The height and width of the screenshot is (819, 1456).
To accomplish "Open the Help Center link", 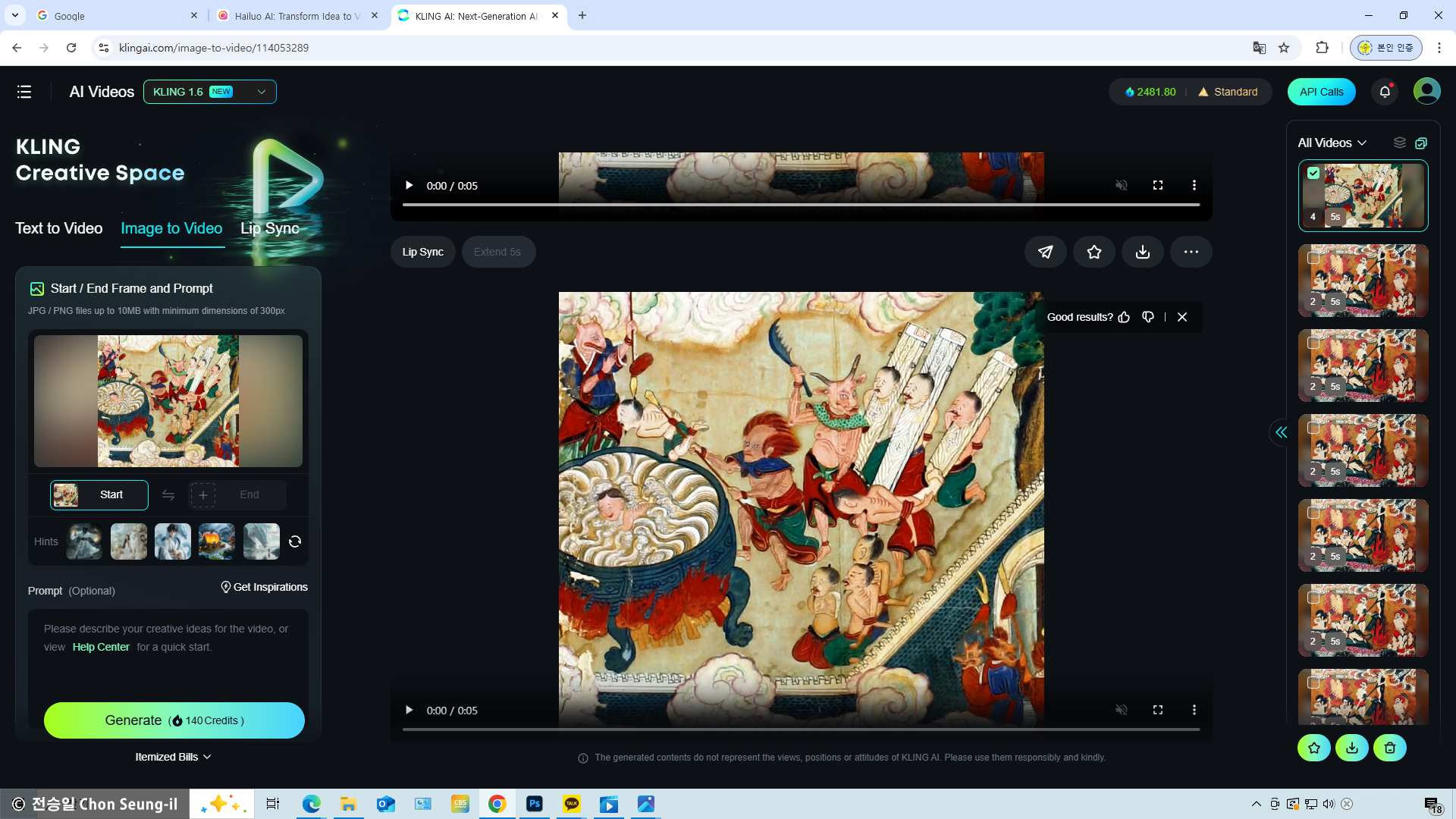I will (101, 647).
